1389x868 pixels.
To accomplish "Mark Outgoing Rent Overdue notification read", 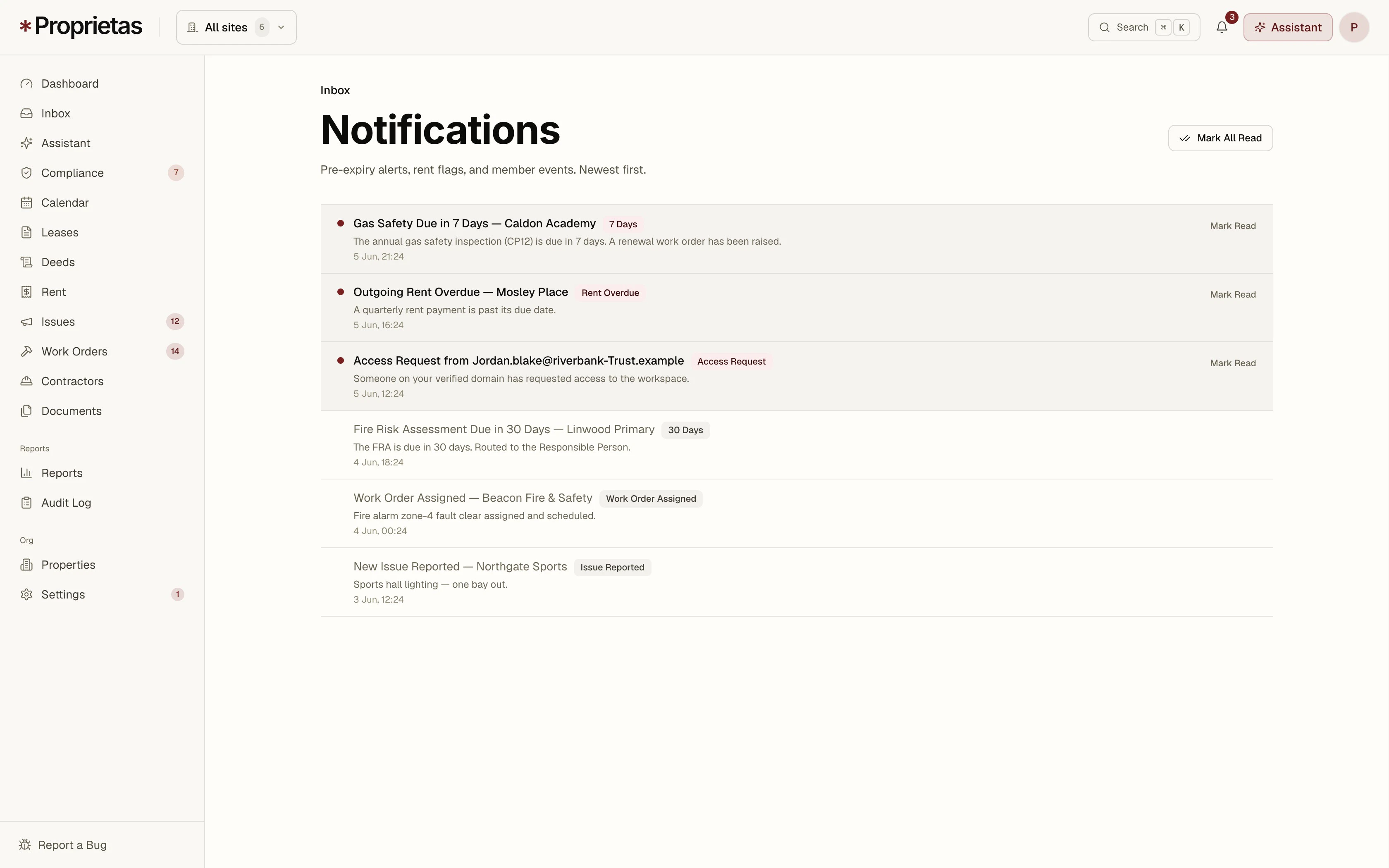I will pyautogui.click(x=1233, y=294).
